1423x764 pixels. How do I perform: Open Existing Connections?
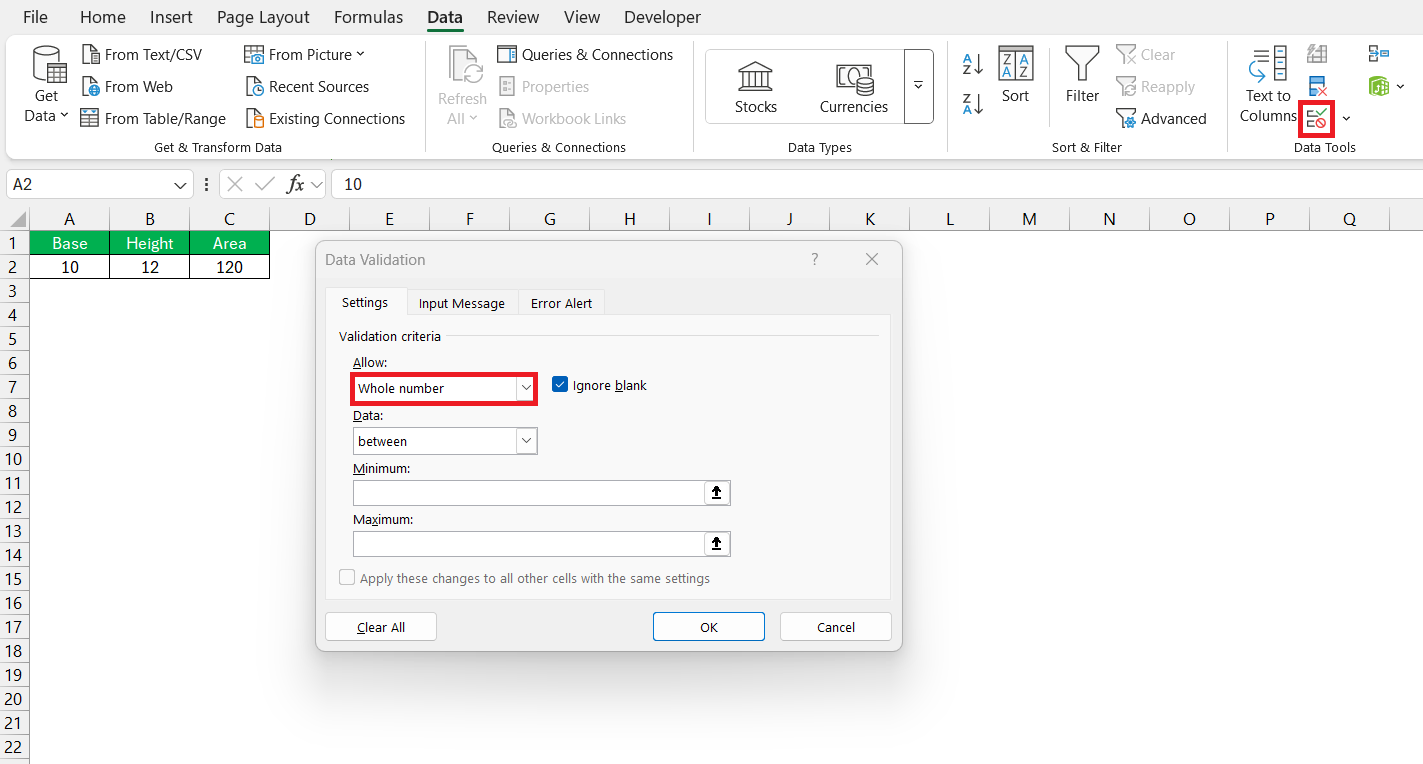coord(326,119)
